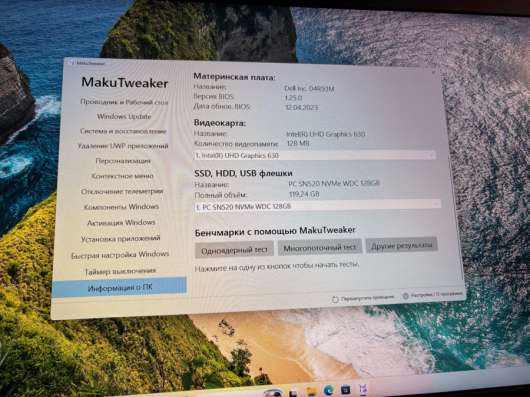Expand the PC SN520 NVMe disk dropdown
The width and height of the screenshot is (530, 397).
pyautogui.click(x=317, y=205)
